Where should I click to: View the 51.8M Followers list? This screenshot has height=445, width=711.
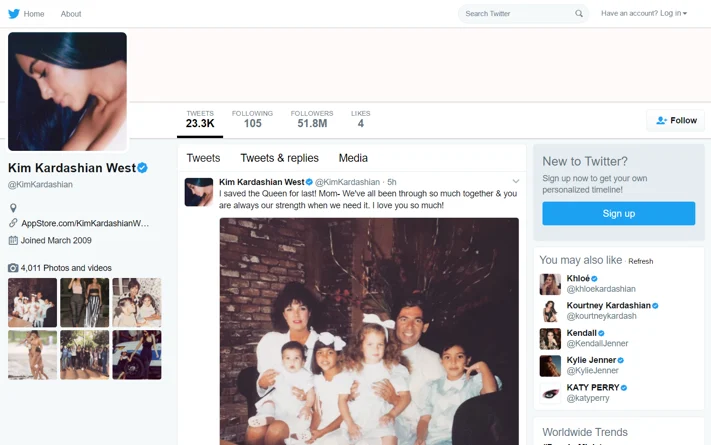click(x=312, y=119)
